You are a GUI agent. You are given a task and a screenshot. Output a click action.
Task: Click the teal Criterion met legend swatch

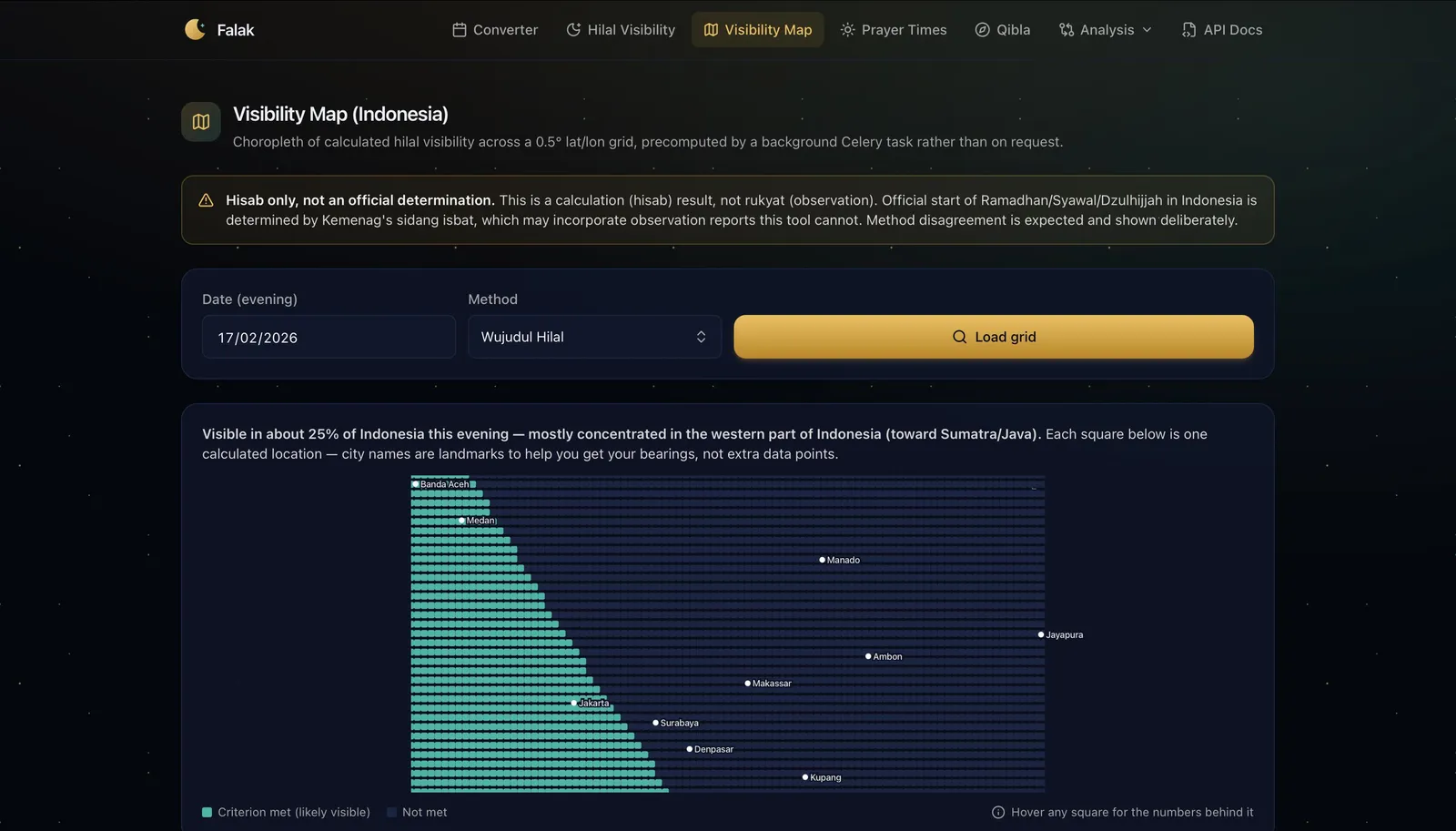coord(207,813)
